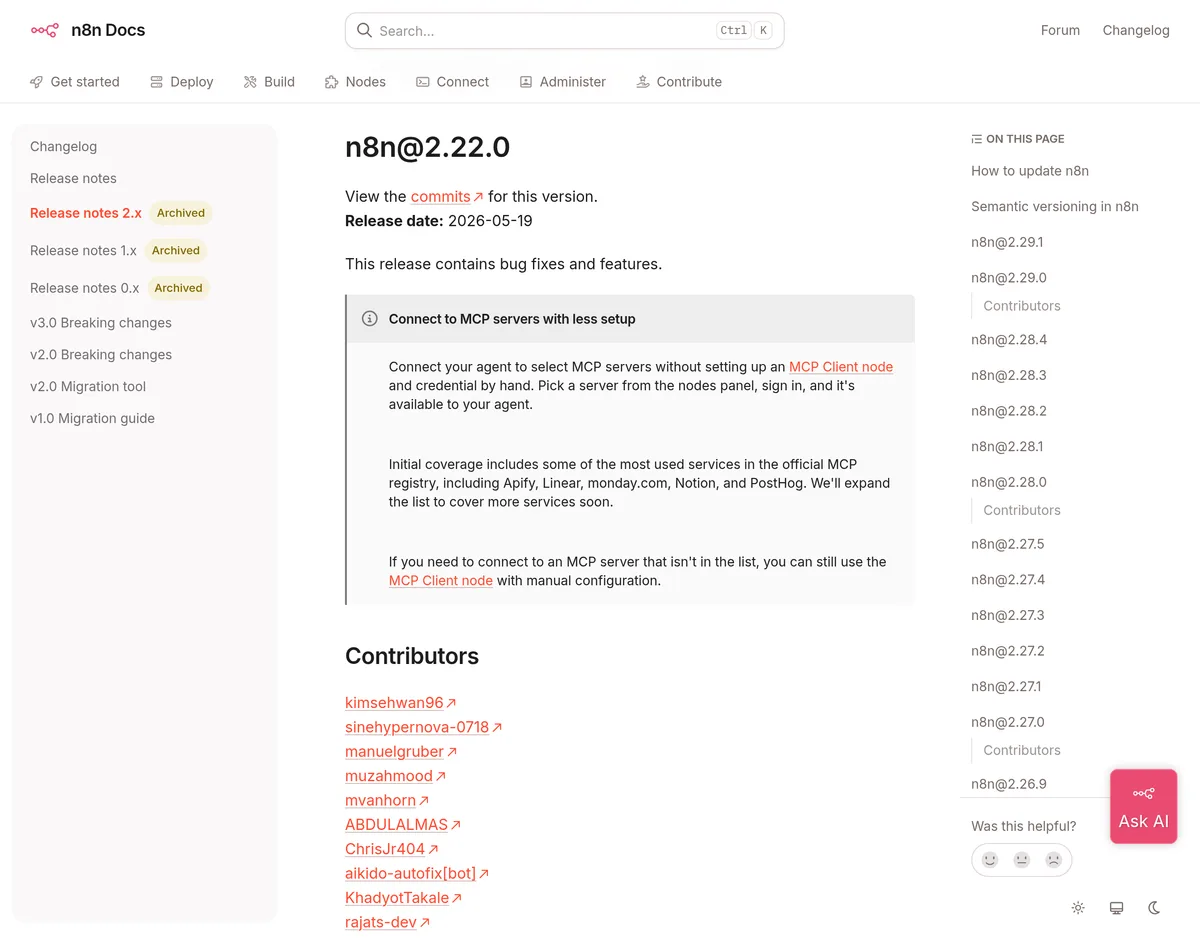Switch to dark theme moon icon
This screenshot has width=1200, height=938.
tap(1154, 908)
